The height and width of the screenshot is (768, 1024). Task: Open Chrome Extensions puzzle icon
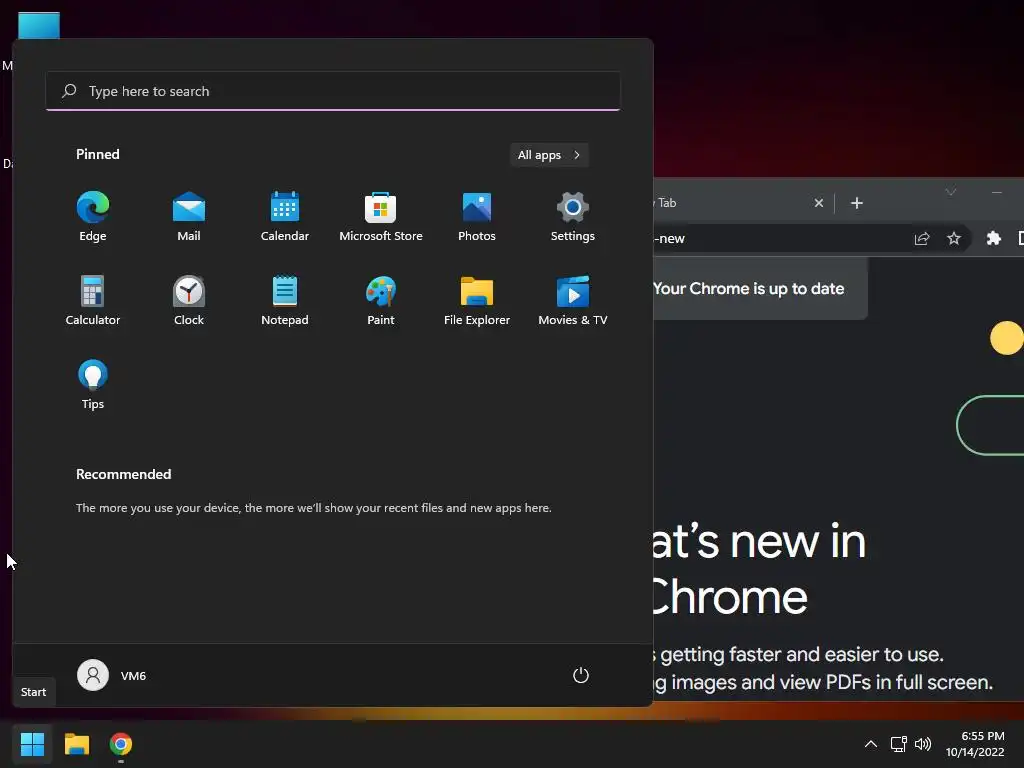(993, 238)
